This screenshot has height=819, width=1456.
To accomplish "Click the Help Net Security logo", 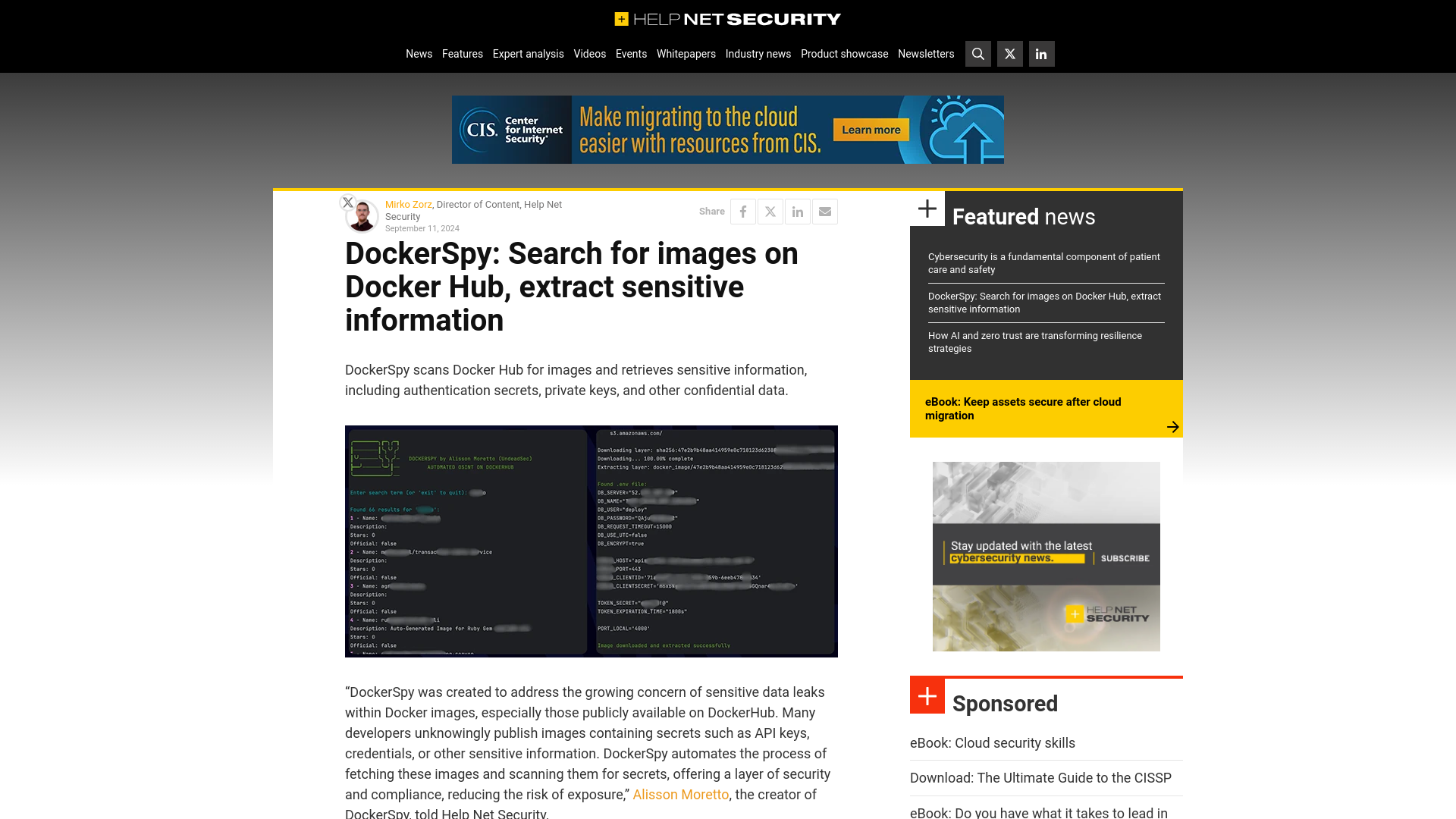I will (728, 19).
